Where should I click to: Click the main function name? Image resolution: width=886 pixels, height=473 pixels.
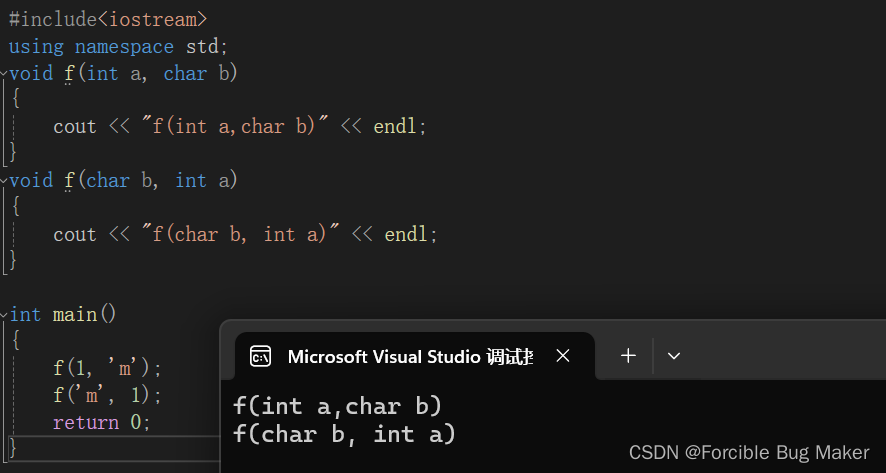[x=75, y=315]
